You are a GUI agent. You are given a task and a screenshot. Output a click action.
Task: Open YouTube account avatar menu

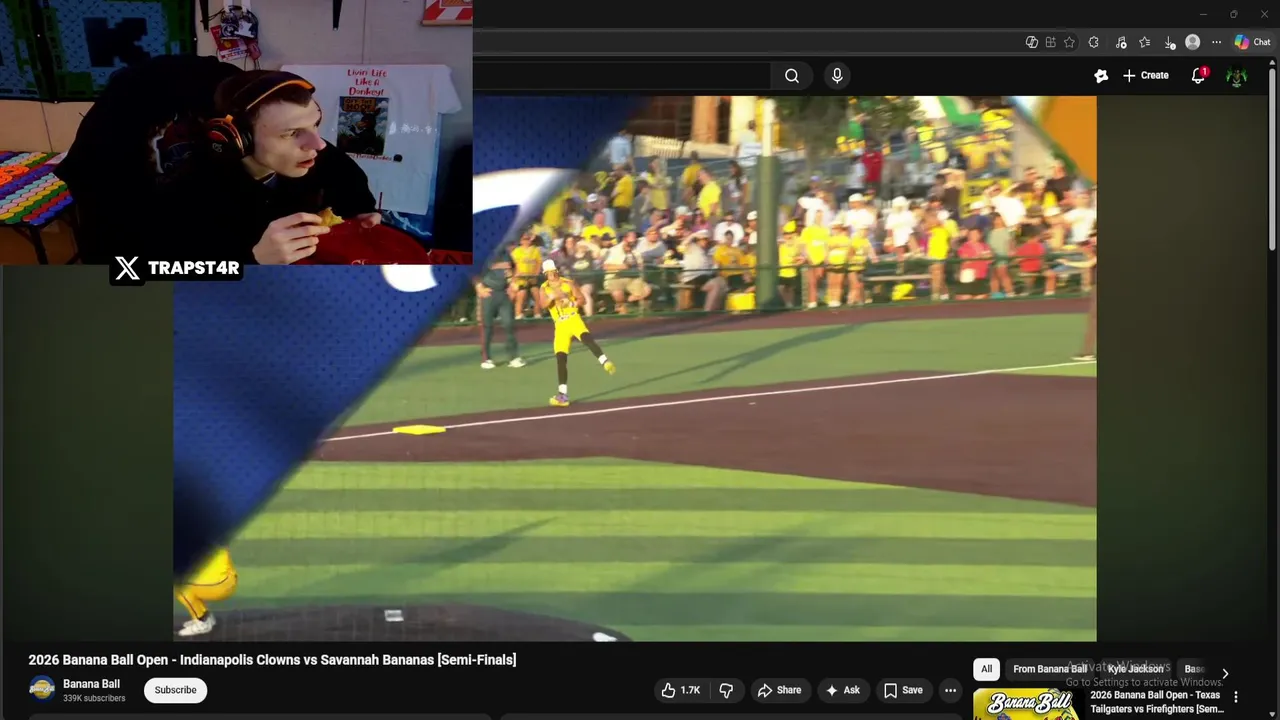tap(1237, 76)
